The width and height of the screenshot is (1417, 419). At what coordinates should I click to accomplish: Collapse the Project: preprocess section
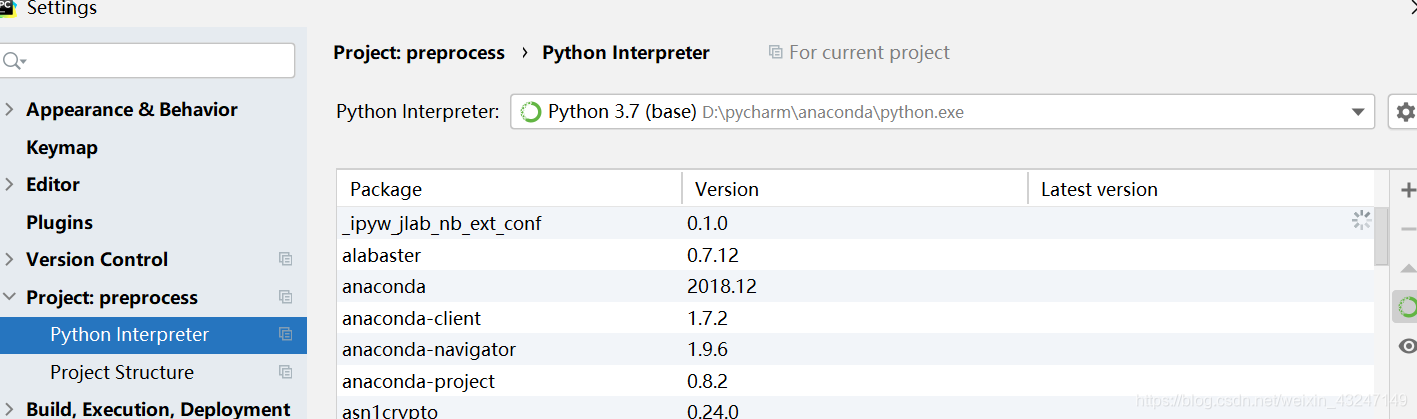point(9,297)
